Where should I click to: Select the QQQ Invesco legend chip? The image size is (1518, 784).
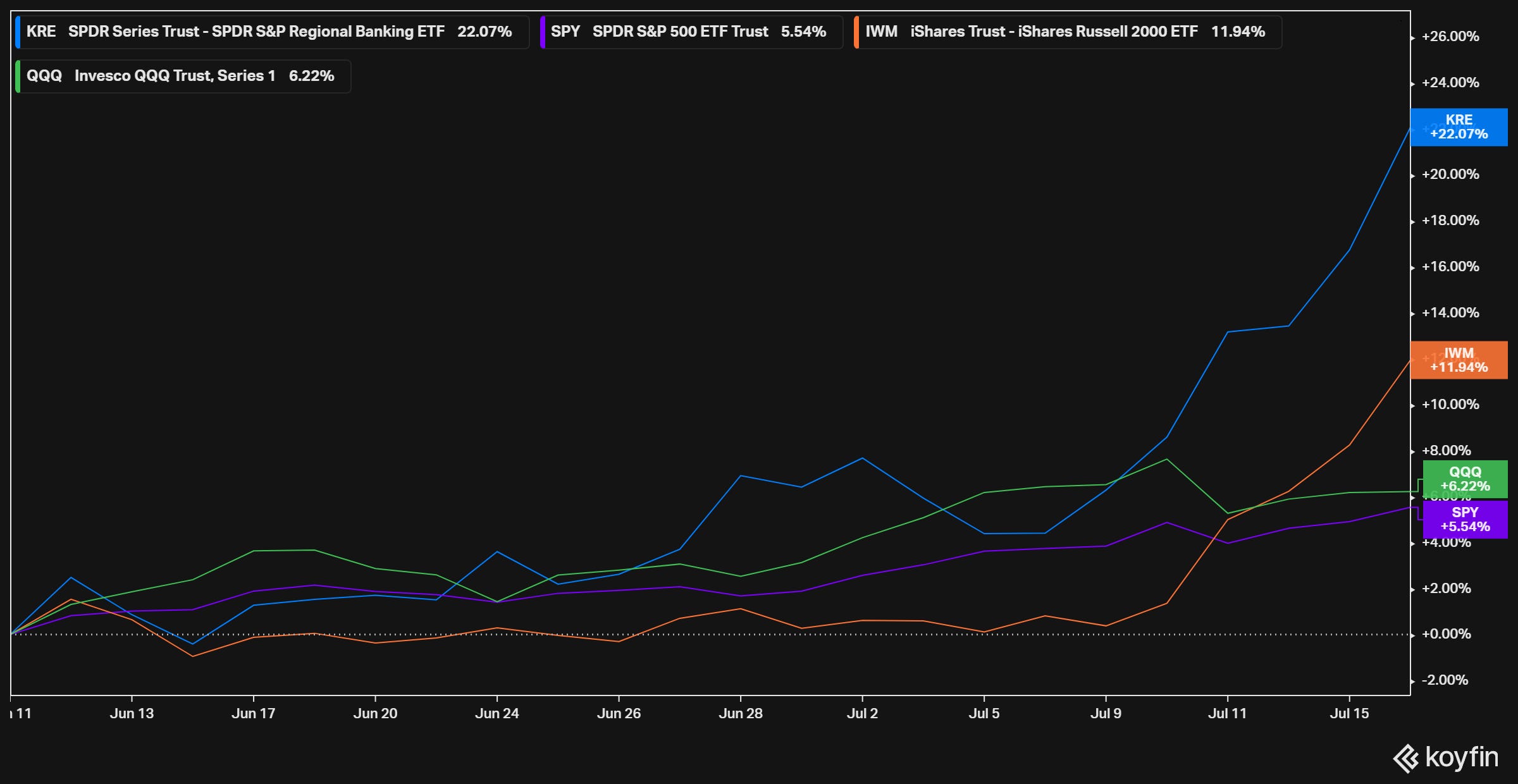point(183,76)
